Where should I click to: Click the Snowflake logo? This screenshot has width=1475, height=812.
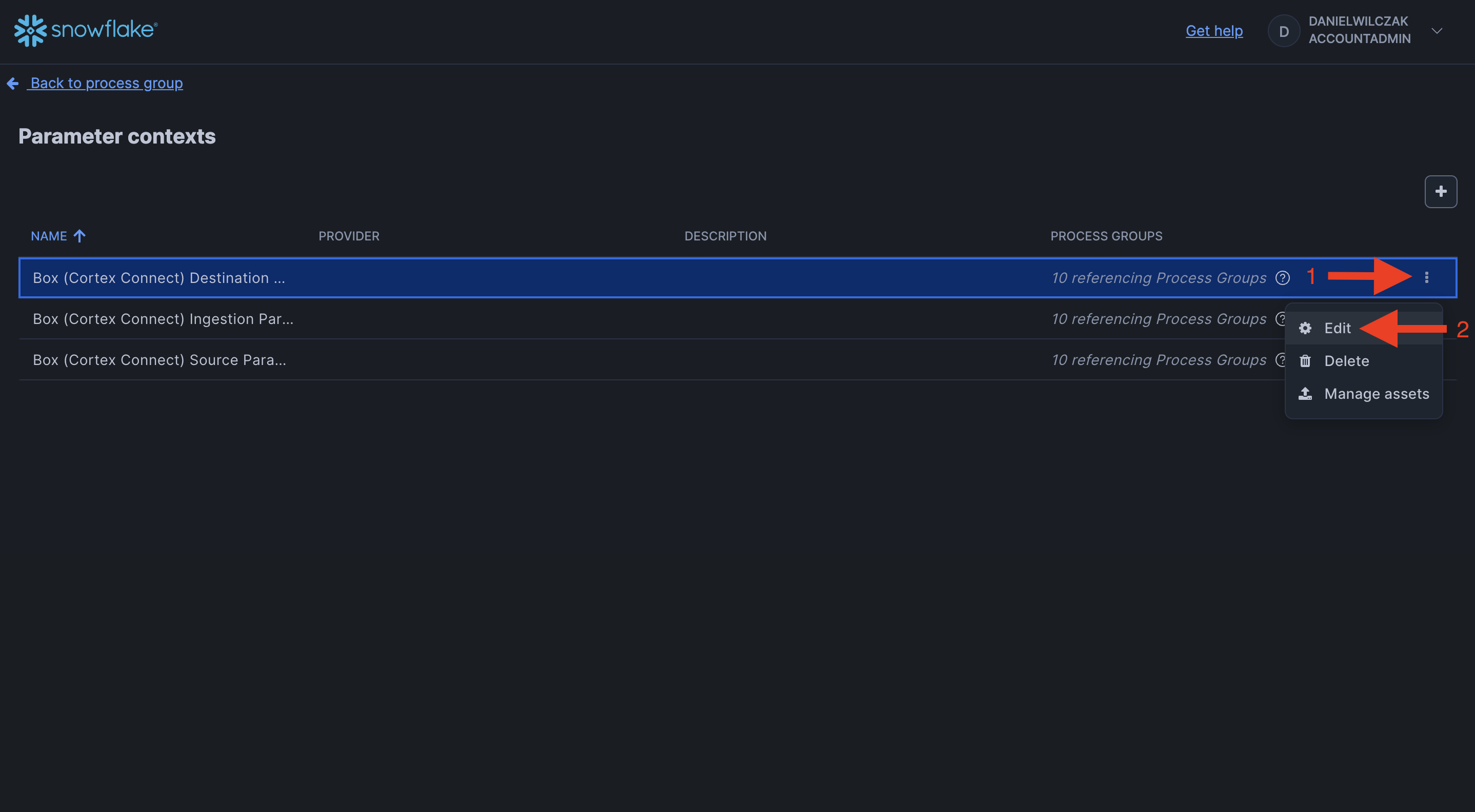point(86,30)
